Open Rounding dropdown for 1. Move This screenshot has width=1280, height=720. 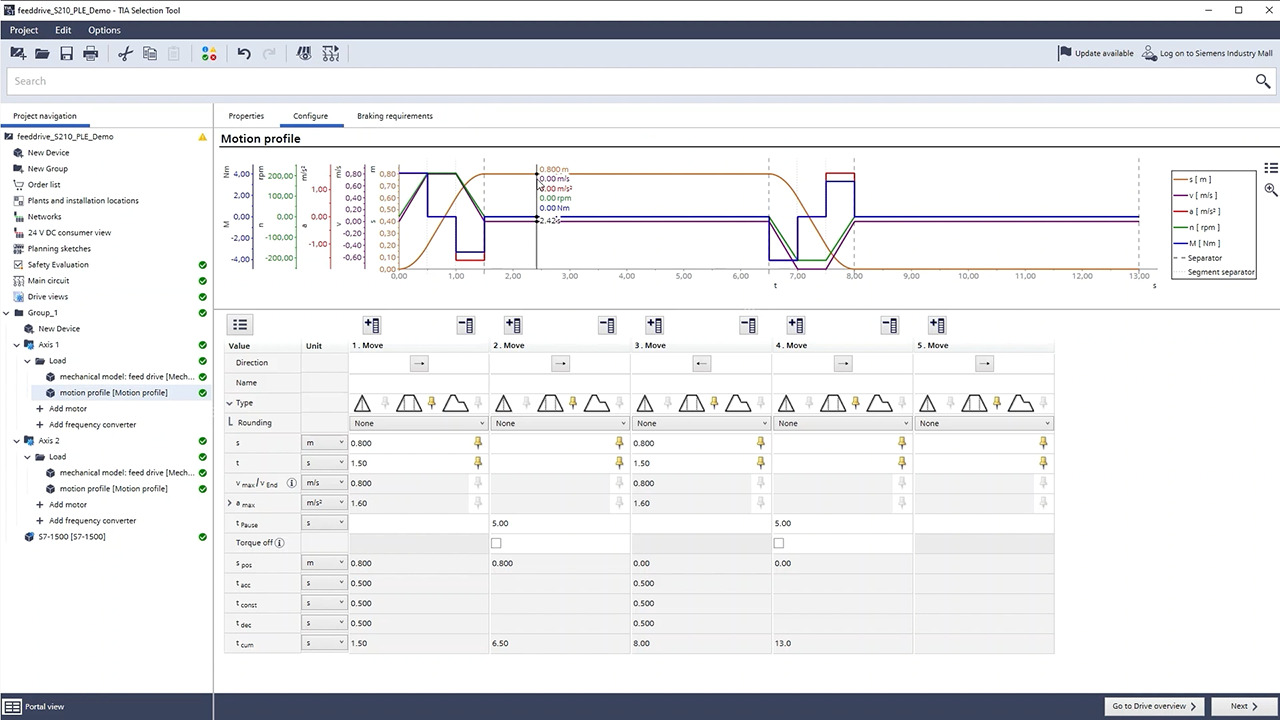tap(418, 423)
